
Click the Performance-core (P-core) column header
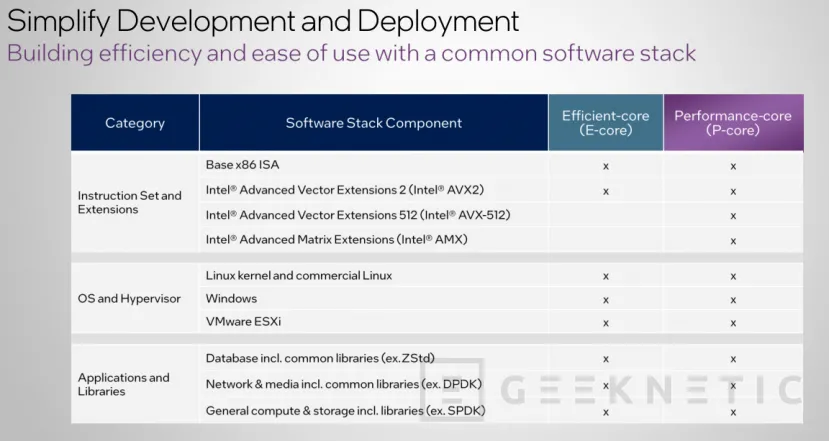[733, 123]
